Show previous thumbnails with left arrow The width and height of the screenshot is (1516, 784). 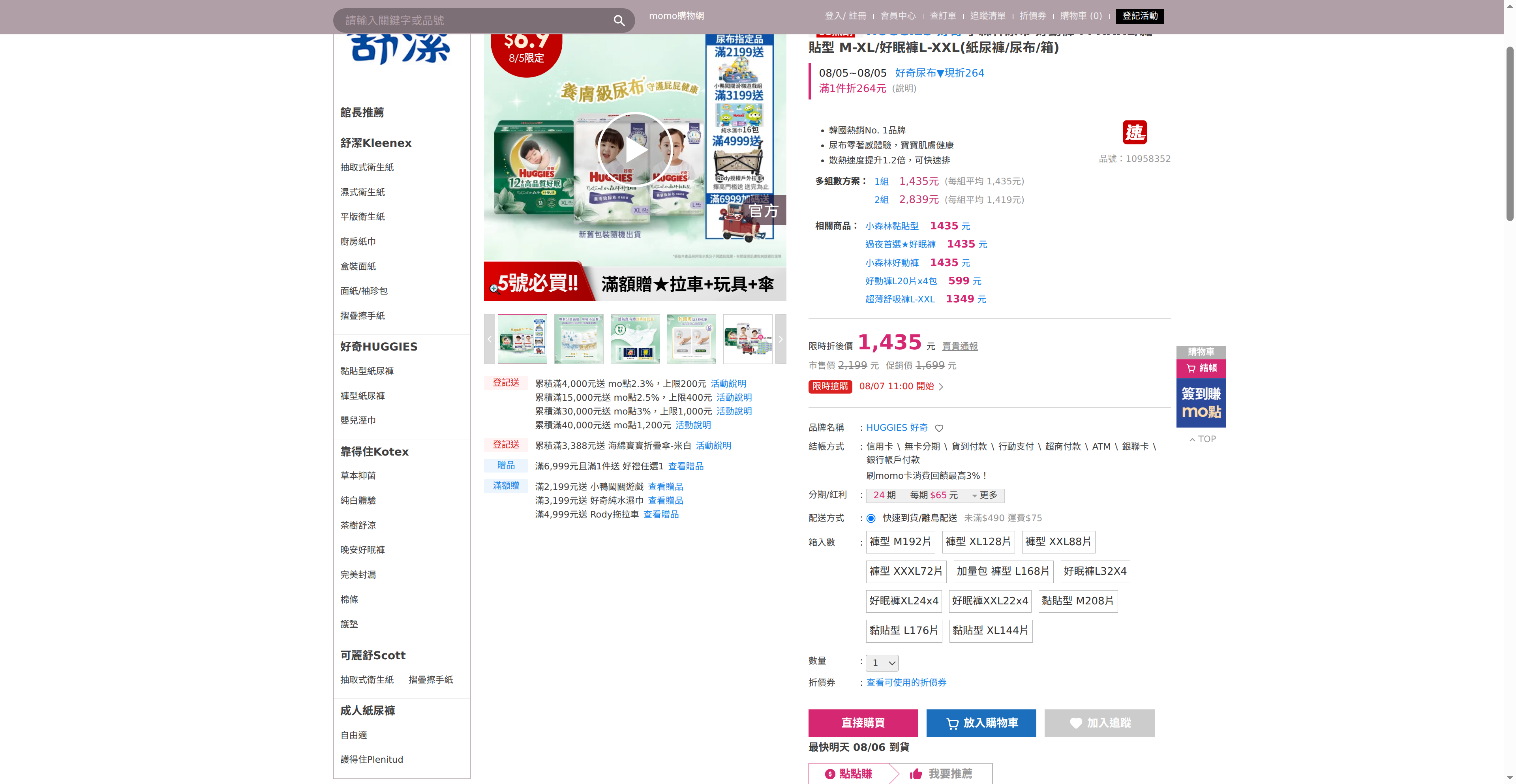point(489,339)
